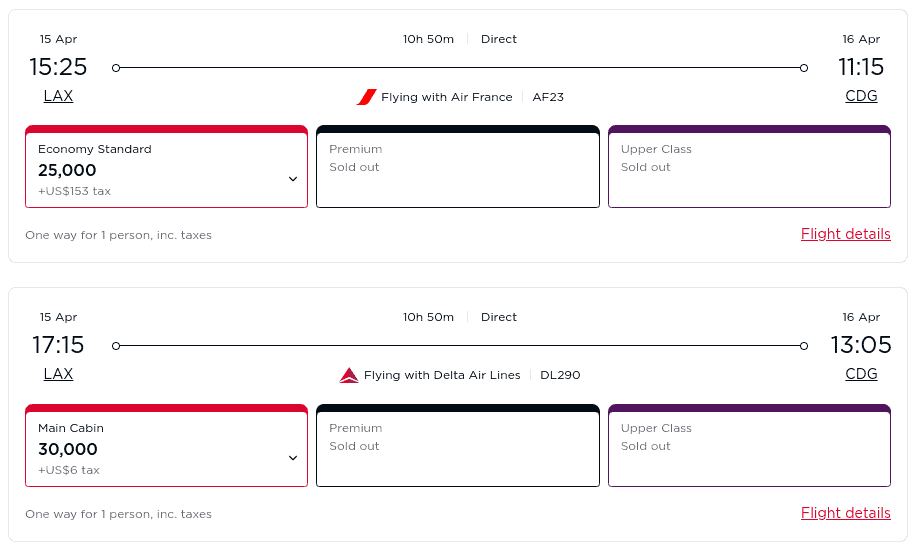
Task: Expand the Main Cabin fare chevron
Action: point(293,458)
